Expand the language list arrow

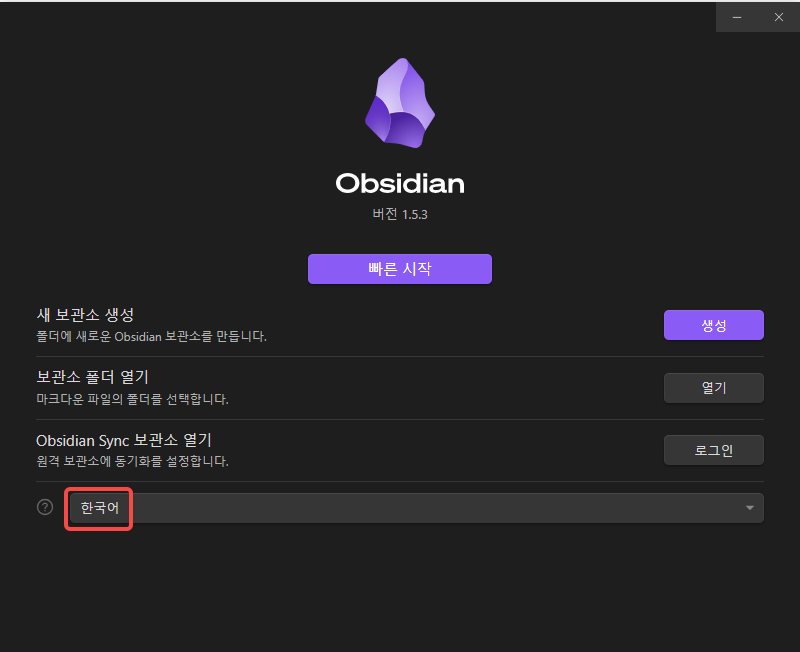pos(749,508)
